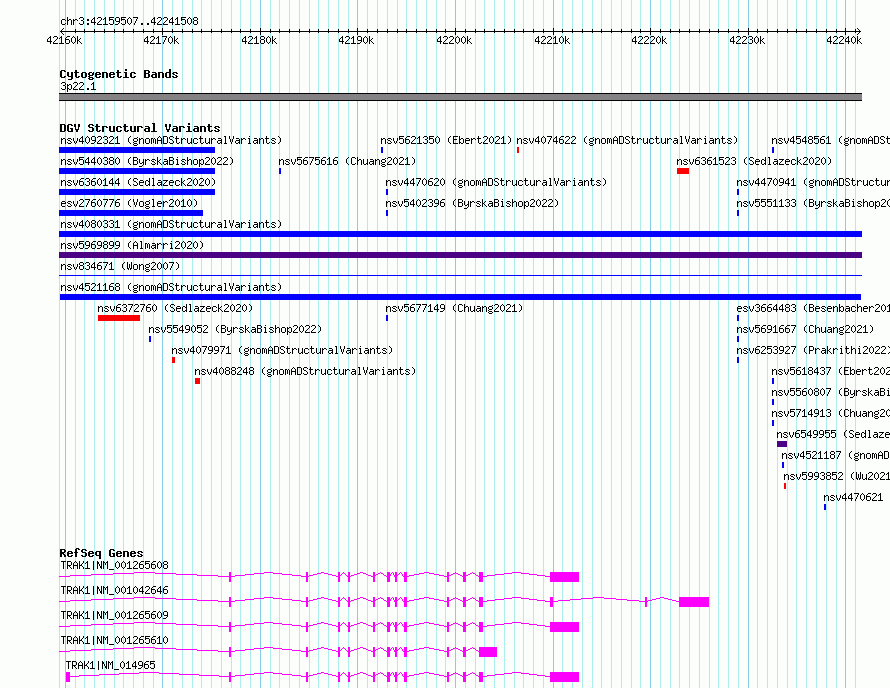Open transcript TRAK1|NM_001265610 label

click(114, 640)
